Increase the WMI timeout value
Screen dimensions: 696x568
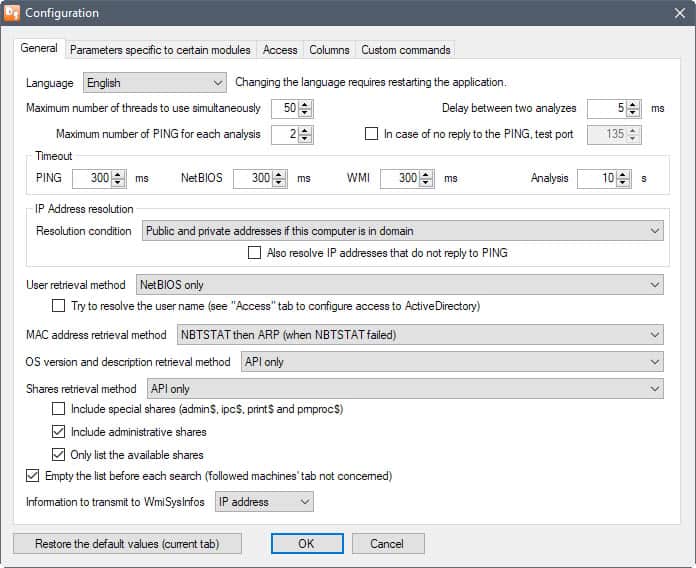pyautogui.click(x=426, y=174)
